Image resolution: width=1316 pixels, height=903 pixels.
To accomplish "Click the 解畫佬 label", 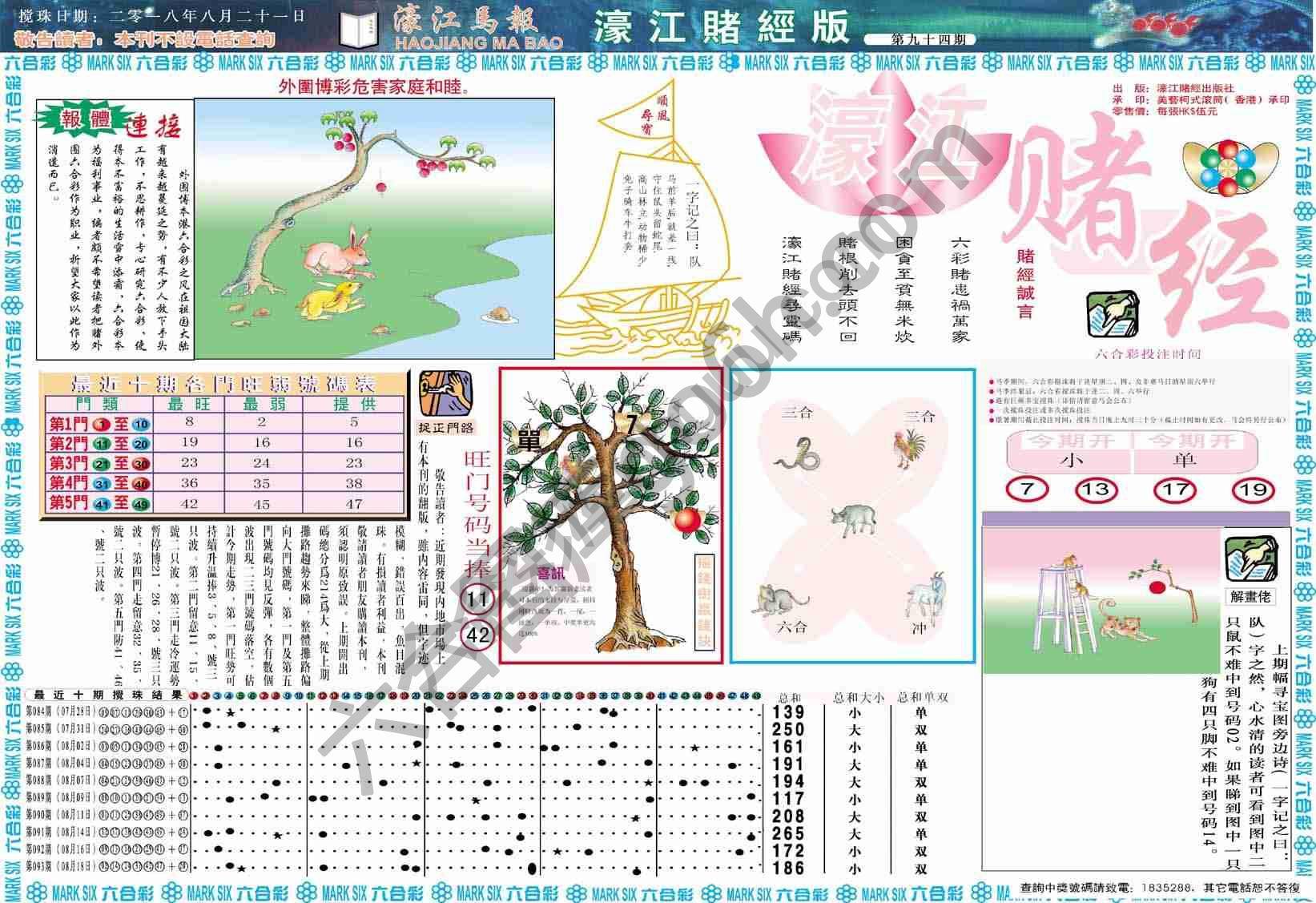I will click(1250, 596).
